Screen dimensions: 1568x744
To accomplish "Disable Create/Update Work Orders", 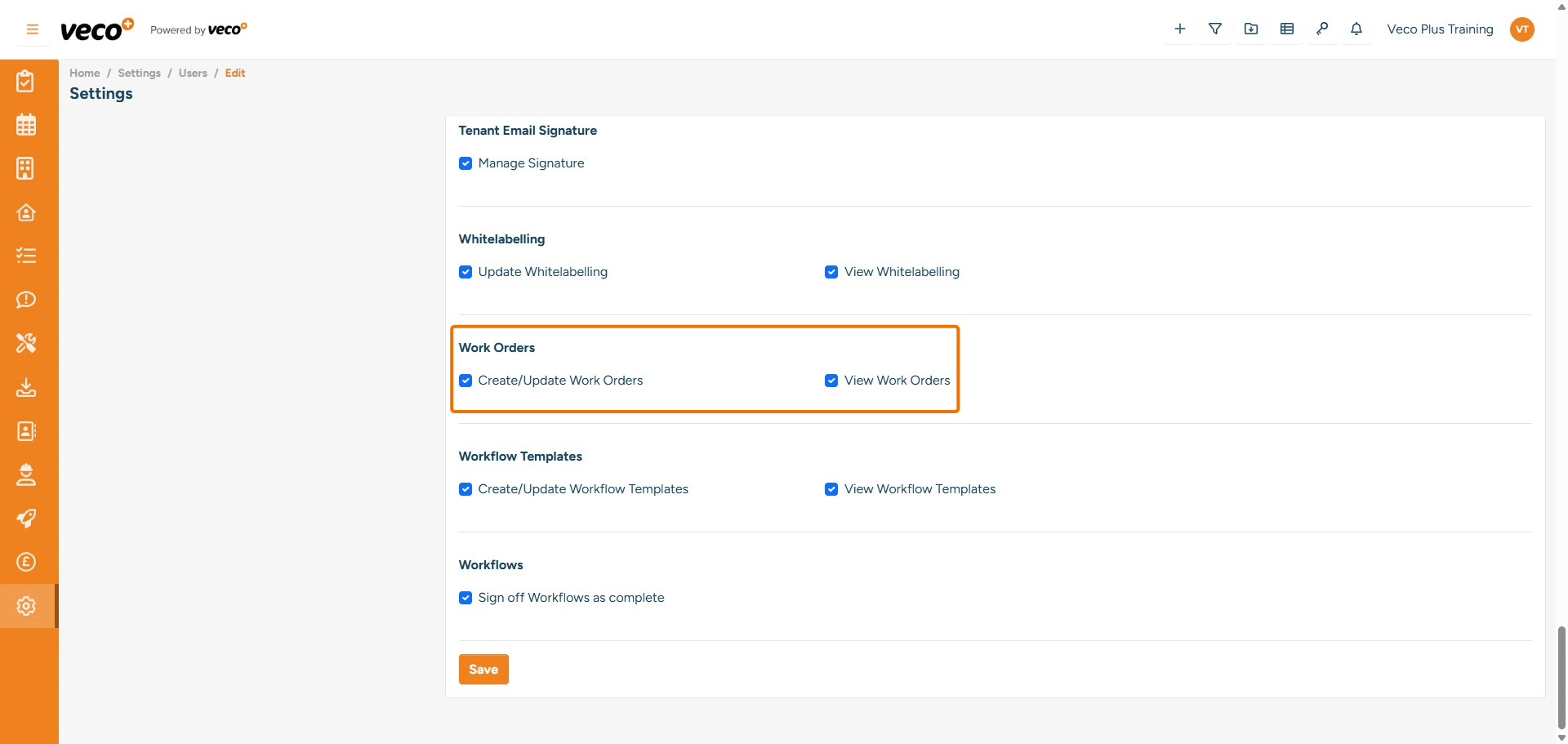I will [x=465, y=381].
